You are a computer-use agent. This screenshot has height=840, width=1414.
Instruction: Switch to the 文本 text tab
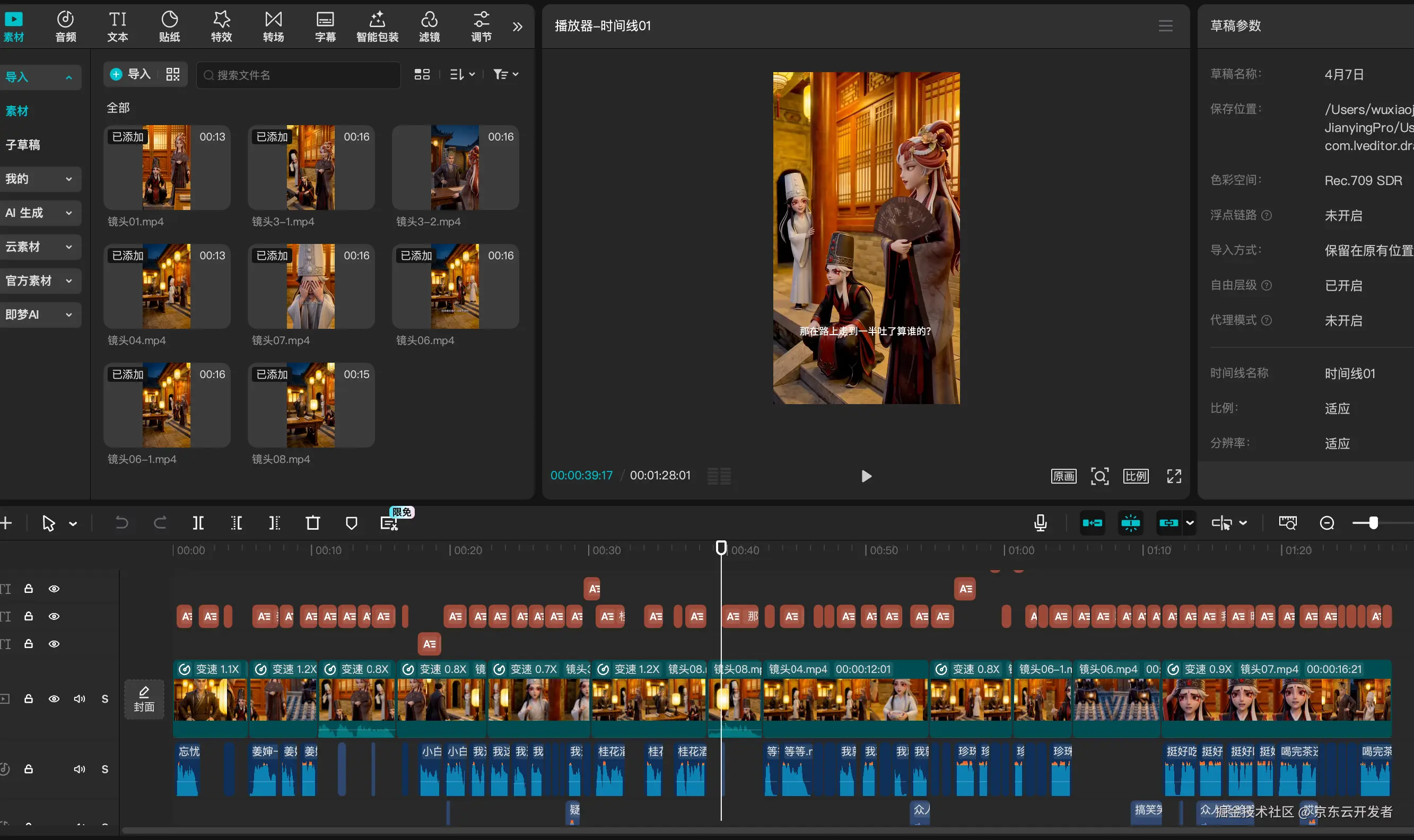click(x=118, y=26)
